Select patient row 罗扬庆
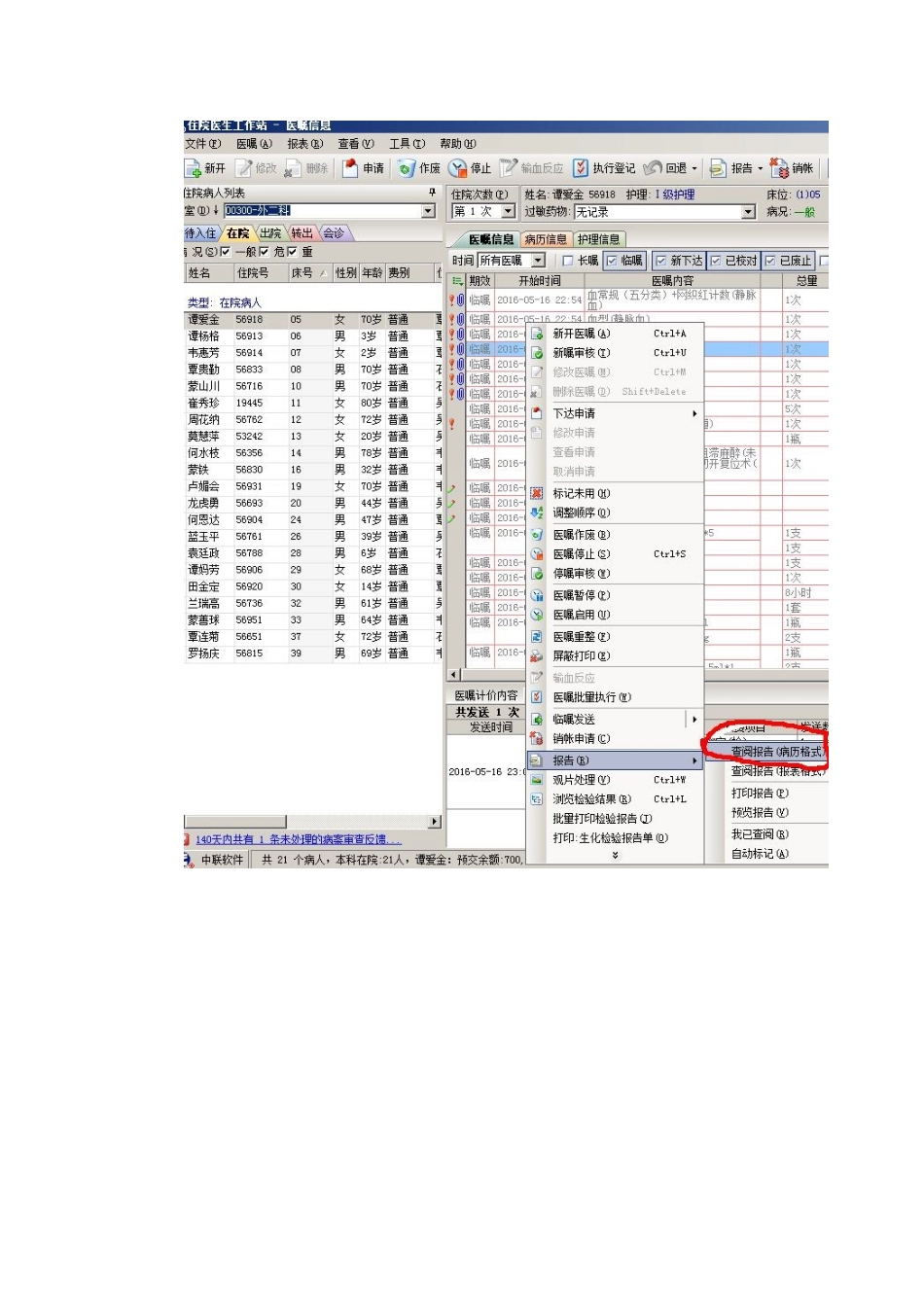 coord(311,653)
